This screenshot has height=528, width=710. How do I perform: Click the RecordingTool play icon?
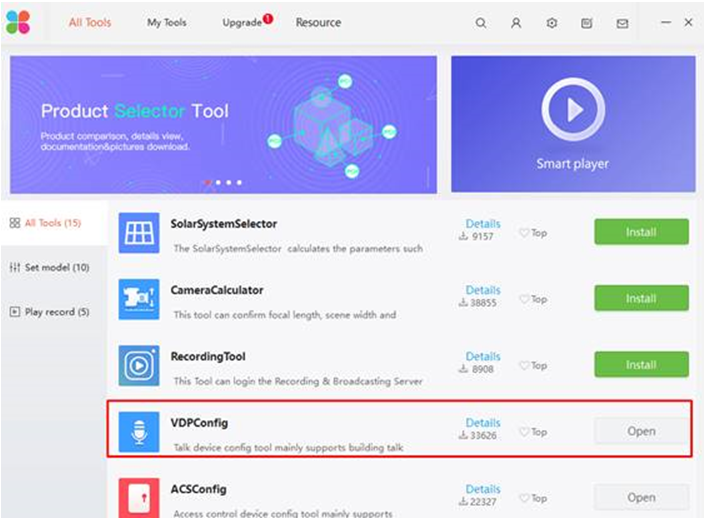click(139, 365)
